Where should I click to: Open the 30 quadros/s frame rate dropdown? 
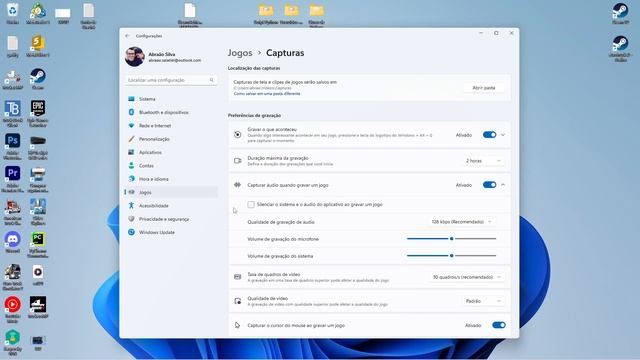point(466,277)
